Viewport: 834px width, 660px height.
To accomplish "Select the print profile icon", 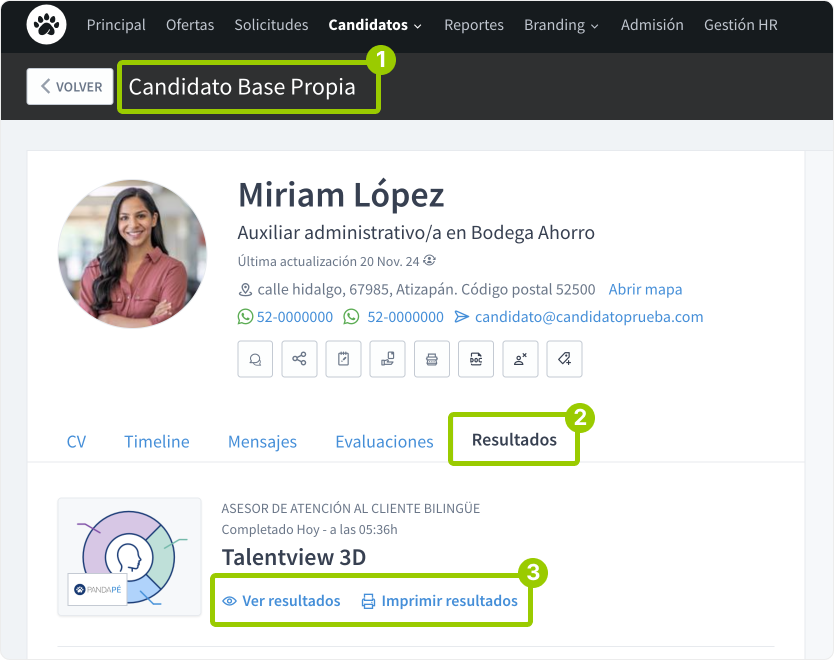I will [x=431, y=359].
